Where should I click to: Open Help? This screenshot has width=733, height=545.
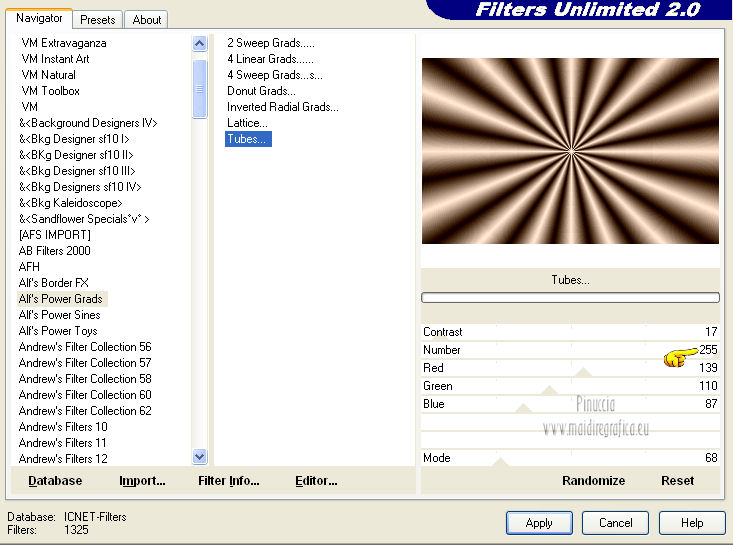(x=692, y=523)
